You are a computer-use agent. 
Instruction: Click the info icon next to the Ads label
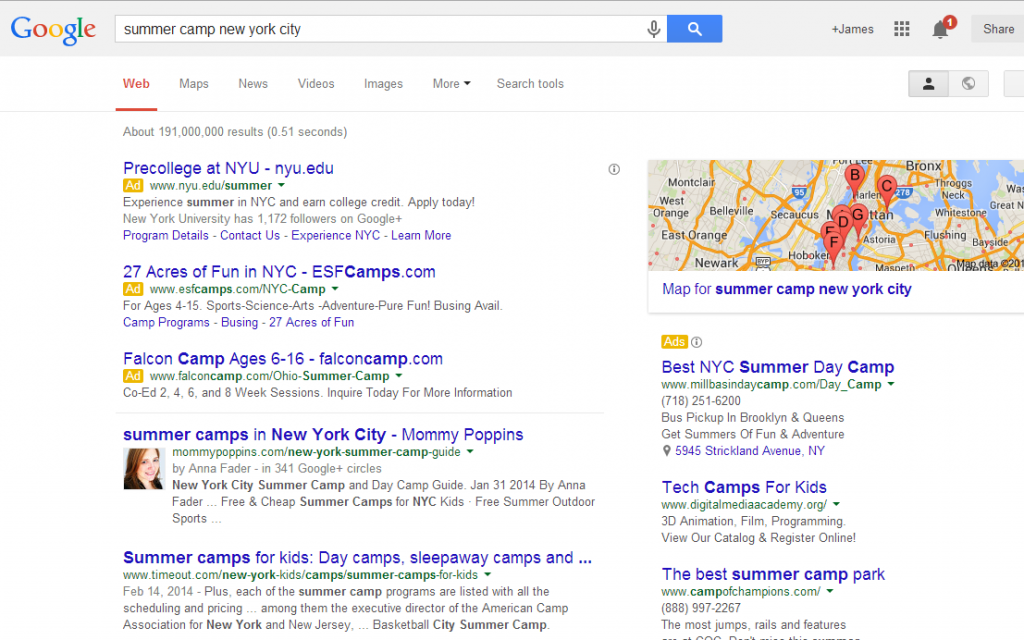[697, 342]
